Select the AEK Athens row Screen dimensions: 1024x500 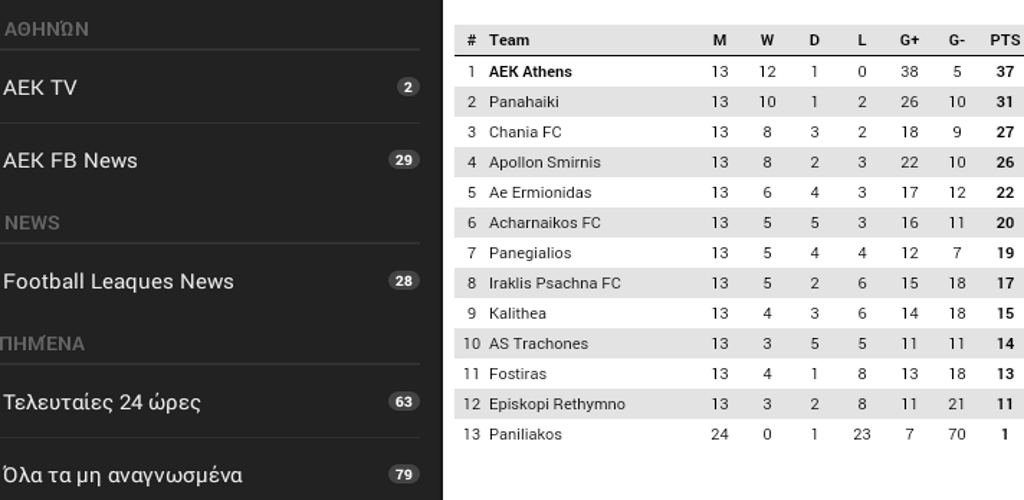pos(739,71)
